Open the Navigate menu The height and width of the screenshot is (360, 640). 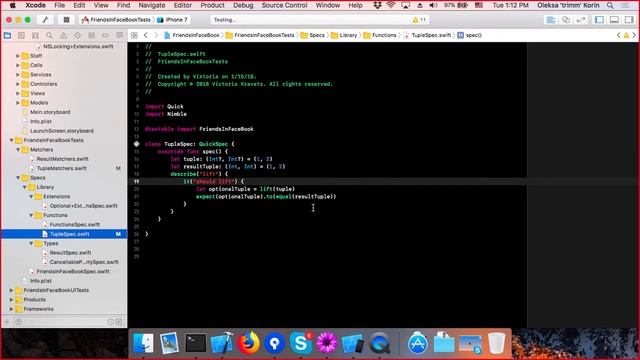pyautogui.click(x=151, y=5)
